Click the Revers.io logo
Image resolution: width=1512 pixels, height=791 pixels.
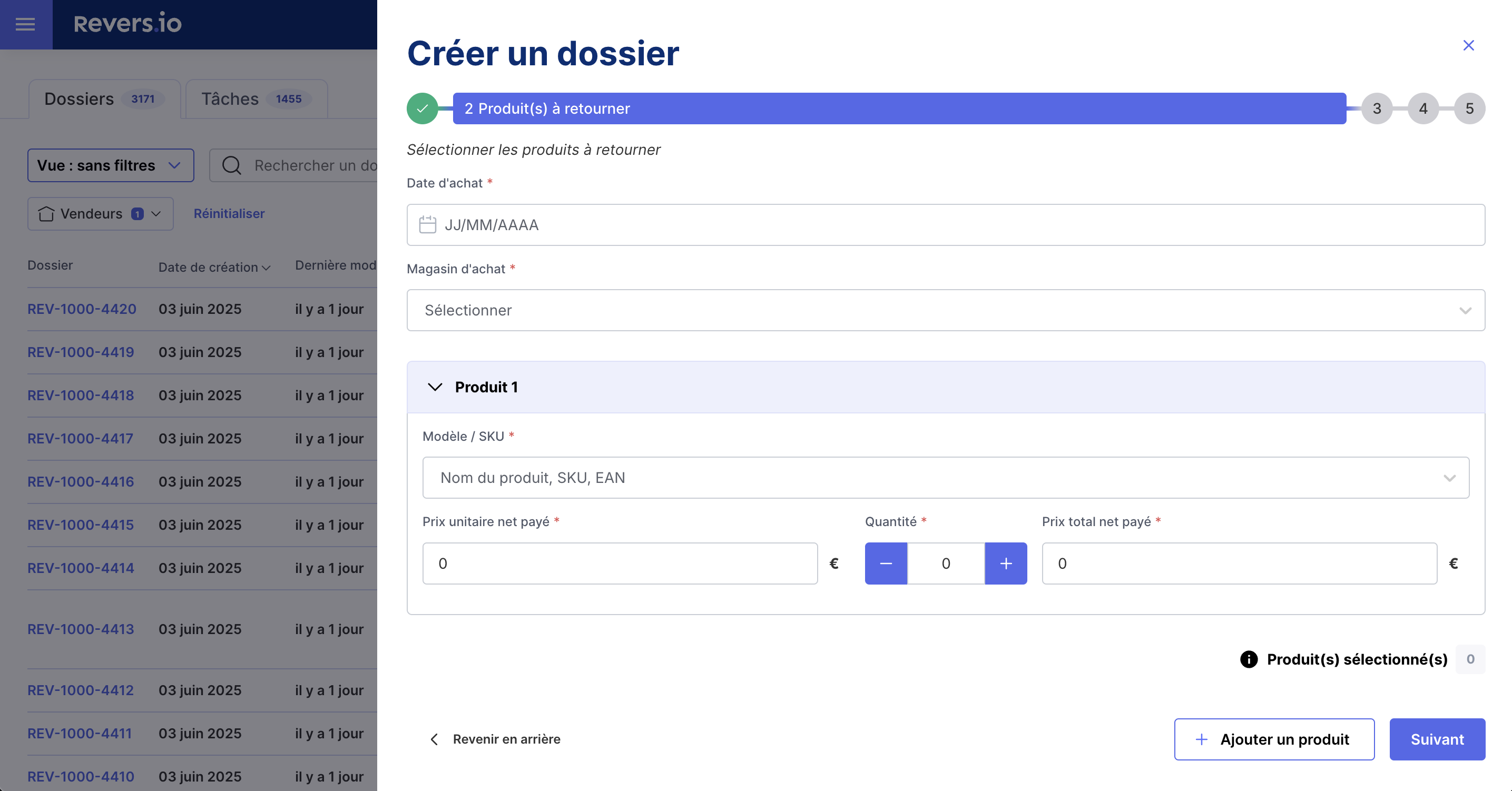(127, 24)
